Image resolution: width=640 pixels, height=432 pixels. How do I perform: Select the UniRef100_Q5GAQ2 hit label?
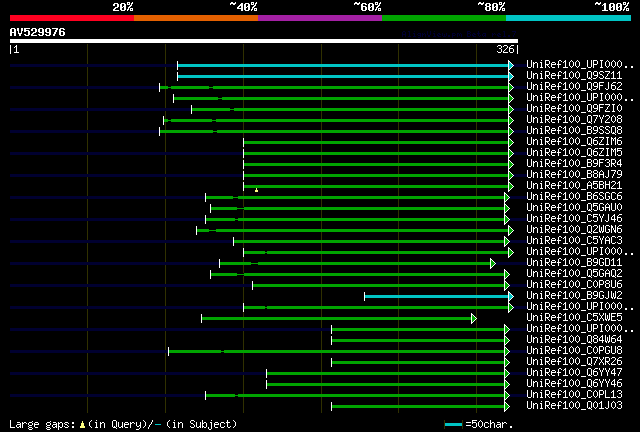[574, 274]
